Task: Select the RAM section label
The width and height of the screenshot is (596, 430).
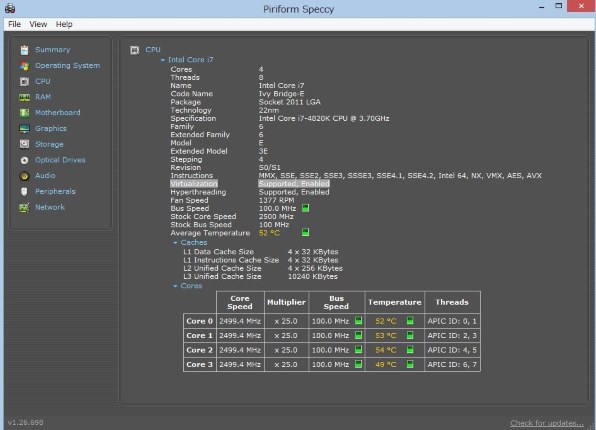Action: 43,97
